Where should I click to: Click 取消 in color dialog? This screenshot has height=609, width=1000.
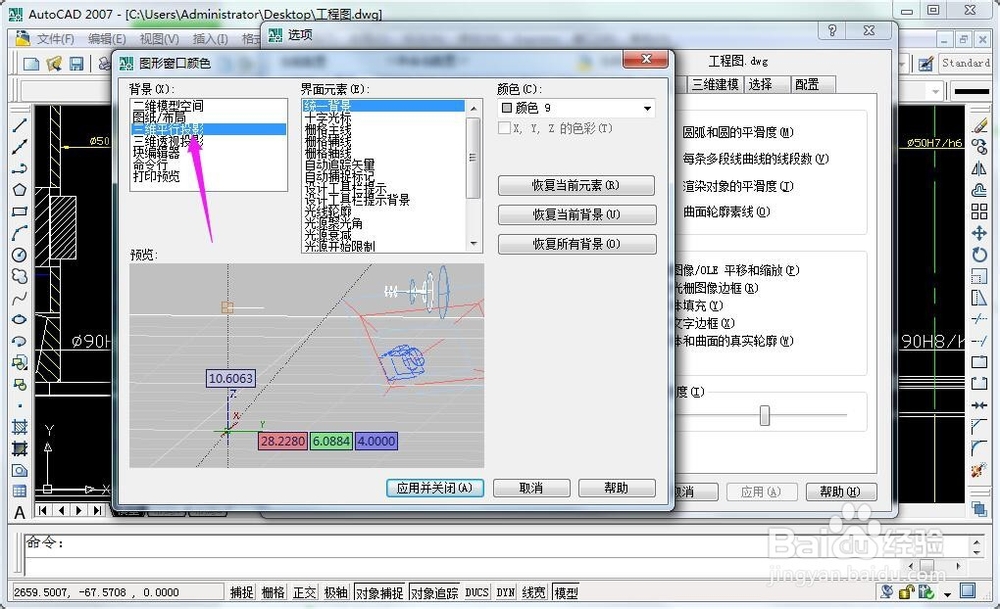point(531,488)
